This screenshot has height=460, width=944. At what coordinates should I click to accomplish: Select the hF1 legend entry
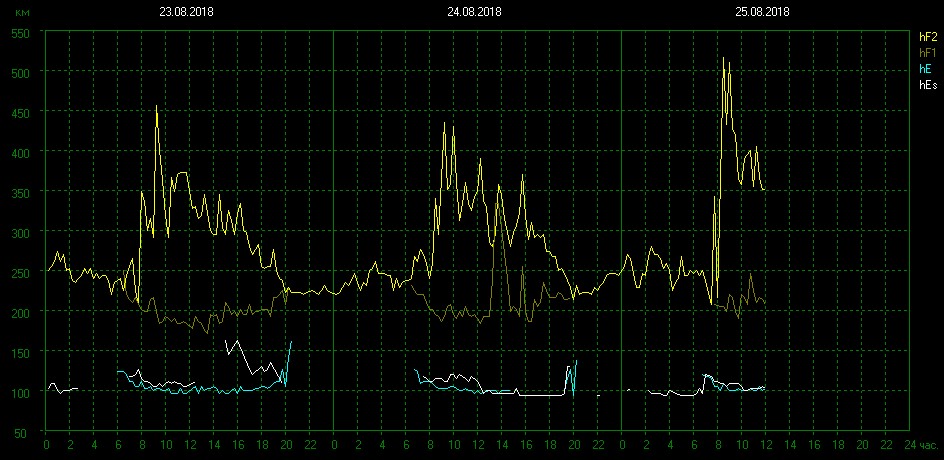927,53
